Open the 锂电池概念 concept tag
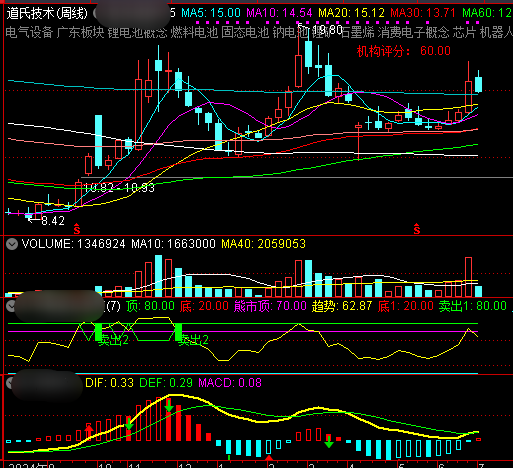Viewport: 513px width, 468px height. click(x=137, y=32)
